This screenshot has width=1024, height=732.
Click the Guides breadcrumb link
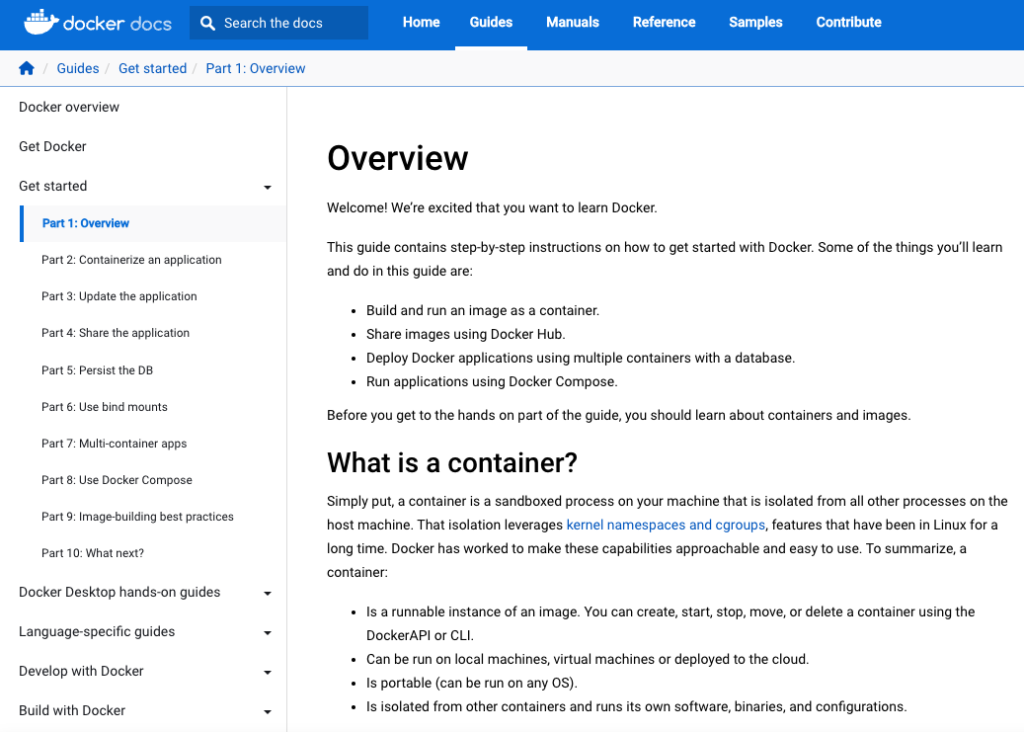click(x=78, y=69)
